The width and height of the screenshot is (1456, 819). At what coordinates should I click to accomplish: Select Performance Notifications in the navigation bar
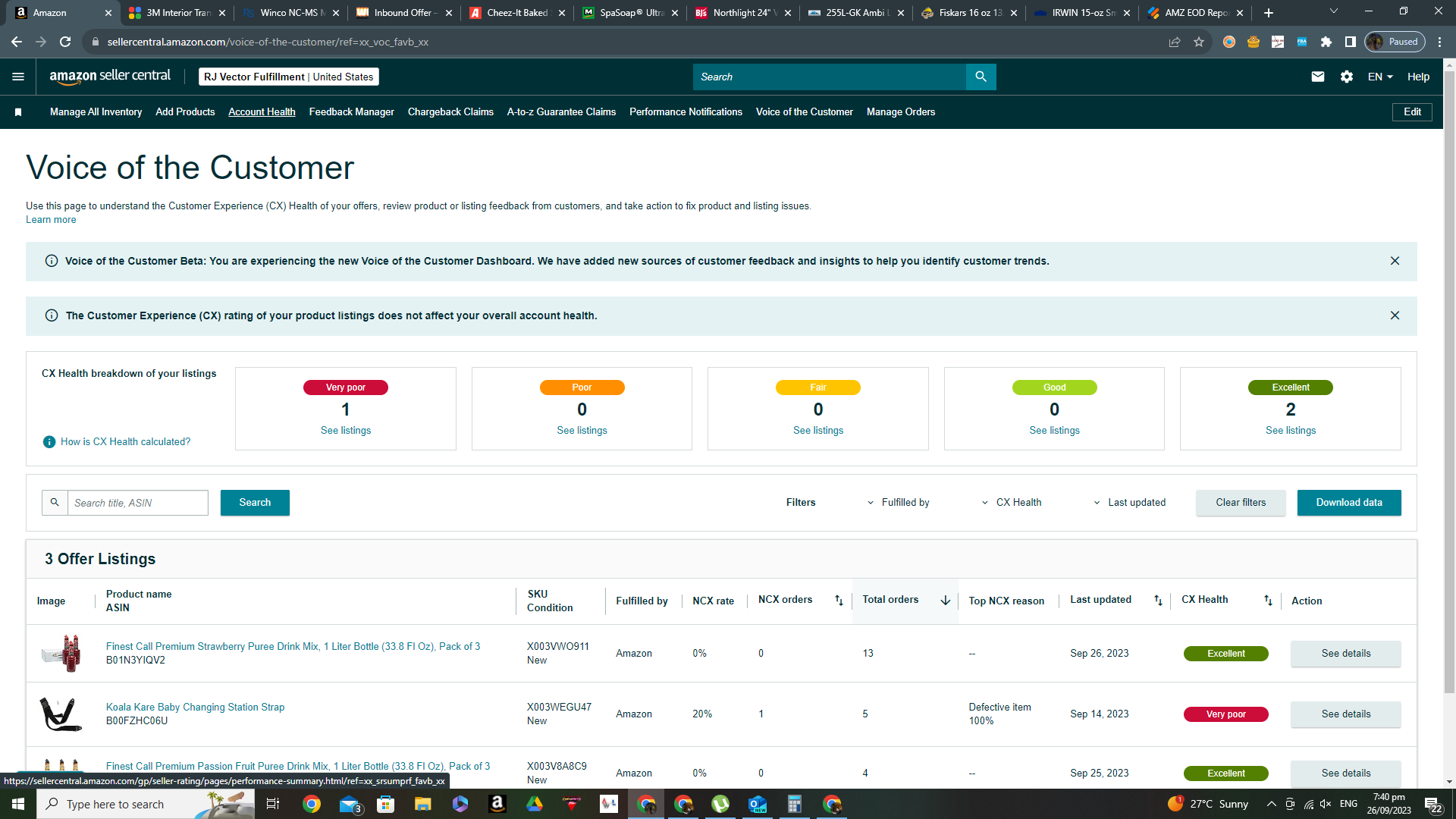click(686, 112)
